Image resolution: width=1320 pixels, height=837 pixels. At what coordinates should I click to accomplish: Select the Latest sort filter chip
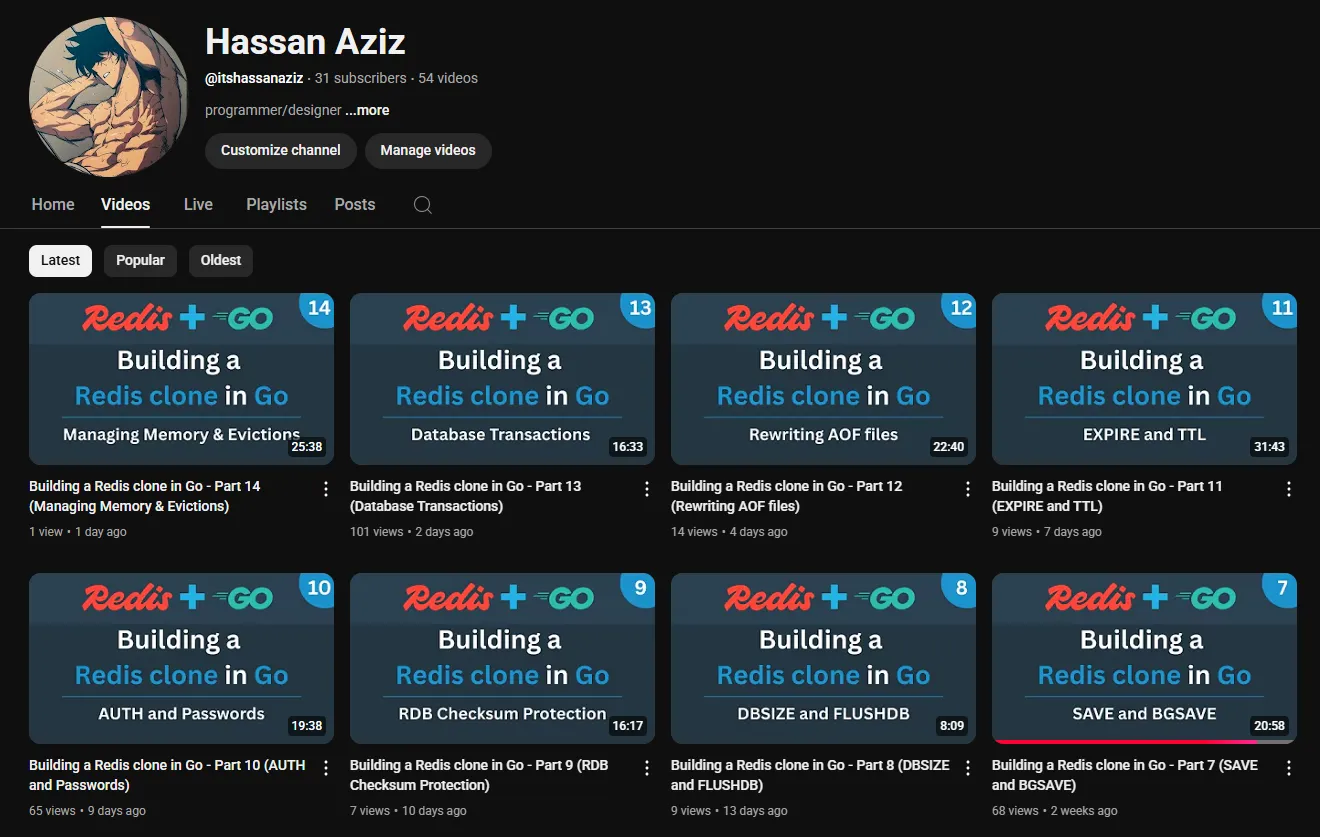(x=60, y=261)
